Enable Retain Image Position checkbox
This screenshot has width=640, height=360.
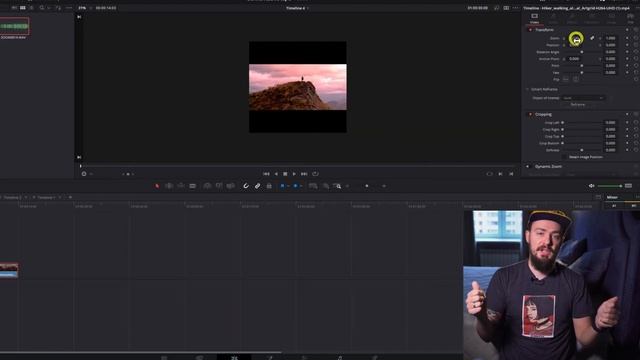[x=564, y=157]
